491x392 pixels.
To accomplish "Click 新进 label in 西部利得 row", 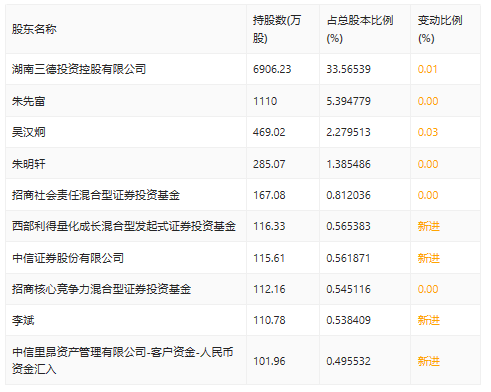I will point(429,226).
